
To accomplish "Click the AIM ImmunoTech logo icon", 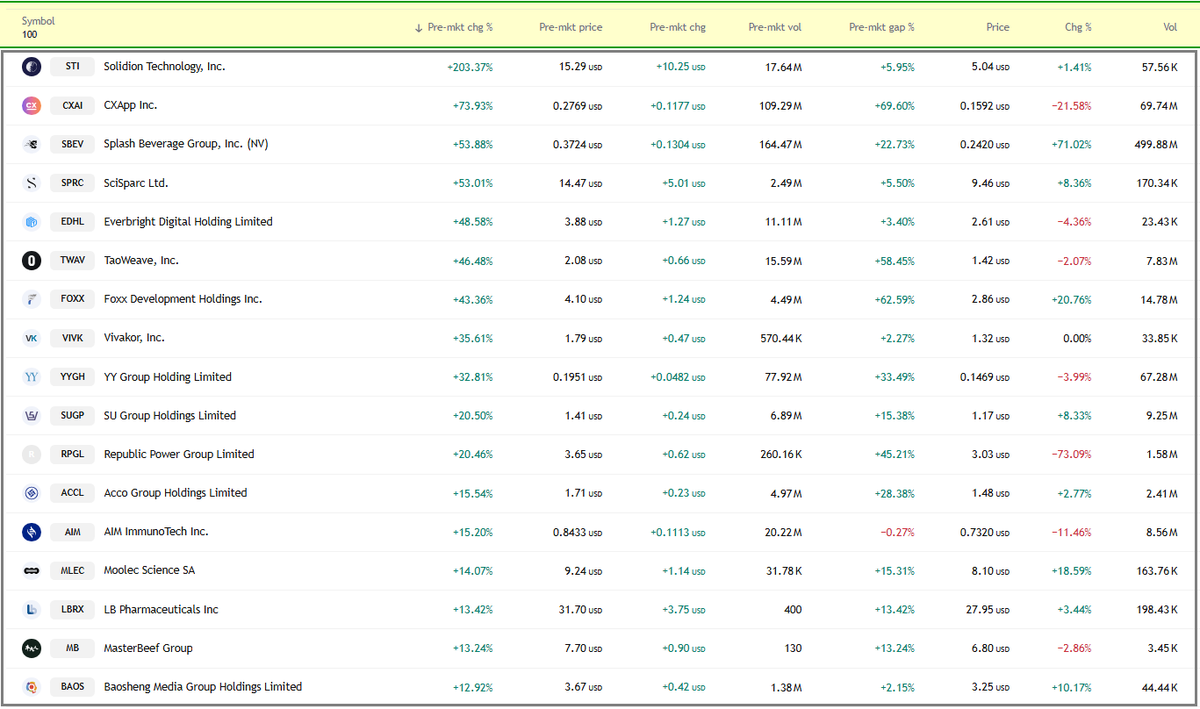I will pyautogui.click(x=32, y=532).
